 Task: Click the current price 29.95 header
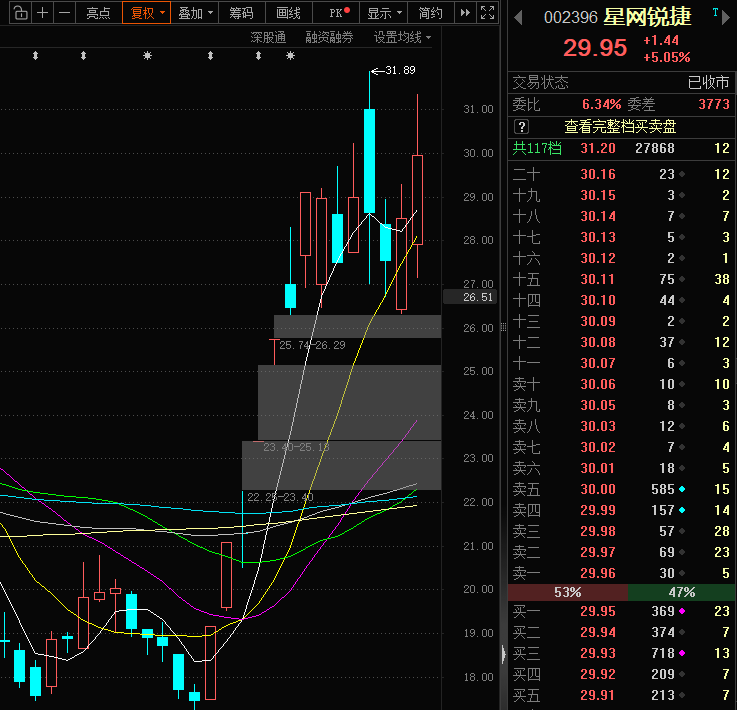click(x=595, y=48)
